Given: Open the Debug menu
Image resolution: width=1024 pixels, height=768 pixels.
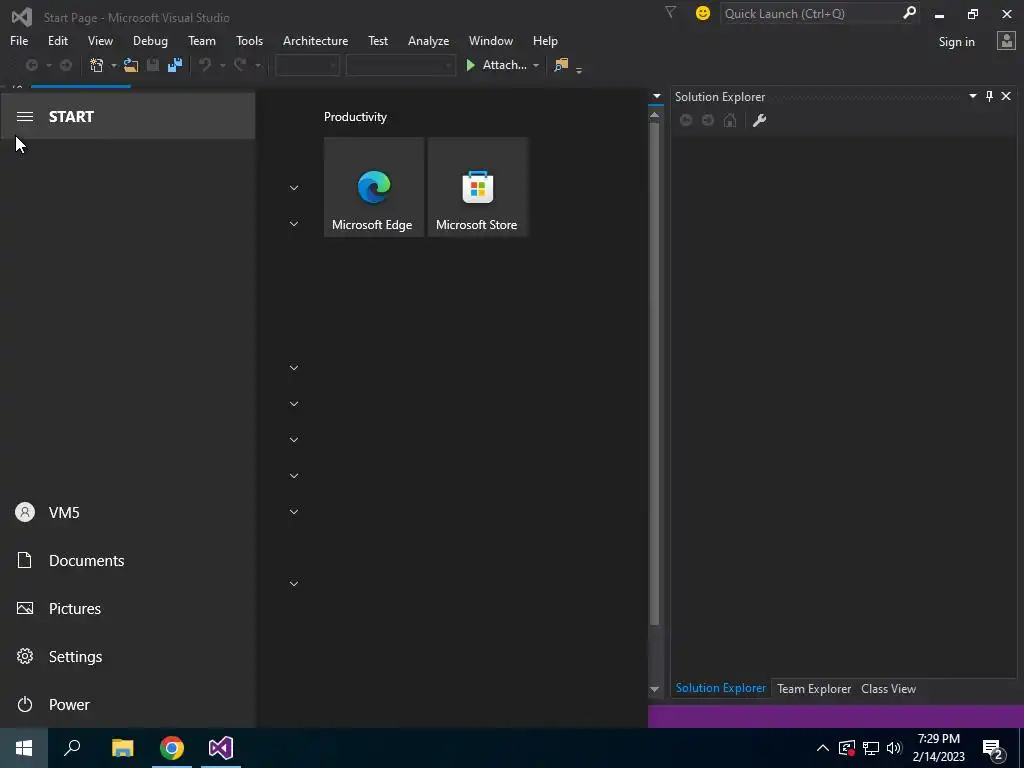Looking at the screenshot, I should pos(150,40).
